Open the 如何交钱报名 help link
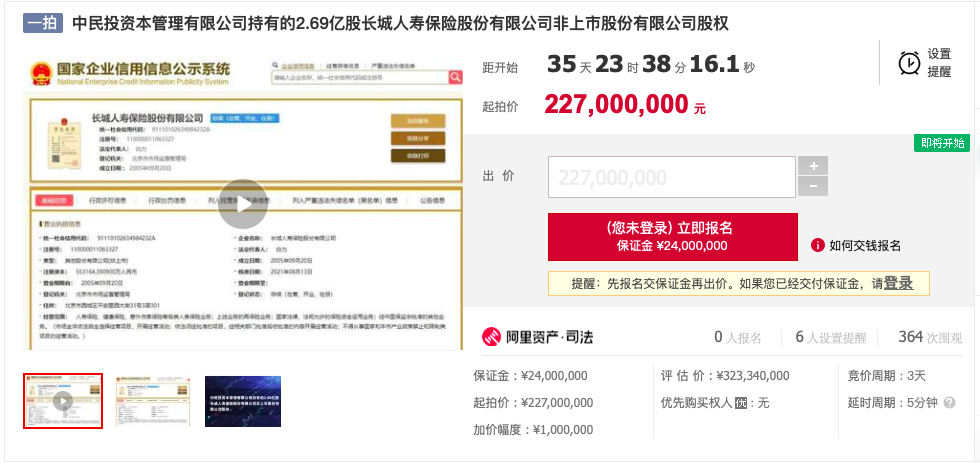 pos(865,246)
